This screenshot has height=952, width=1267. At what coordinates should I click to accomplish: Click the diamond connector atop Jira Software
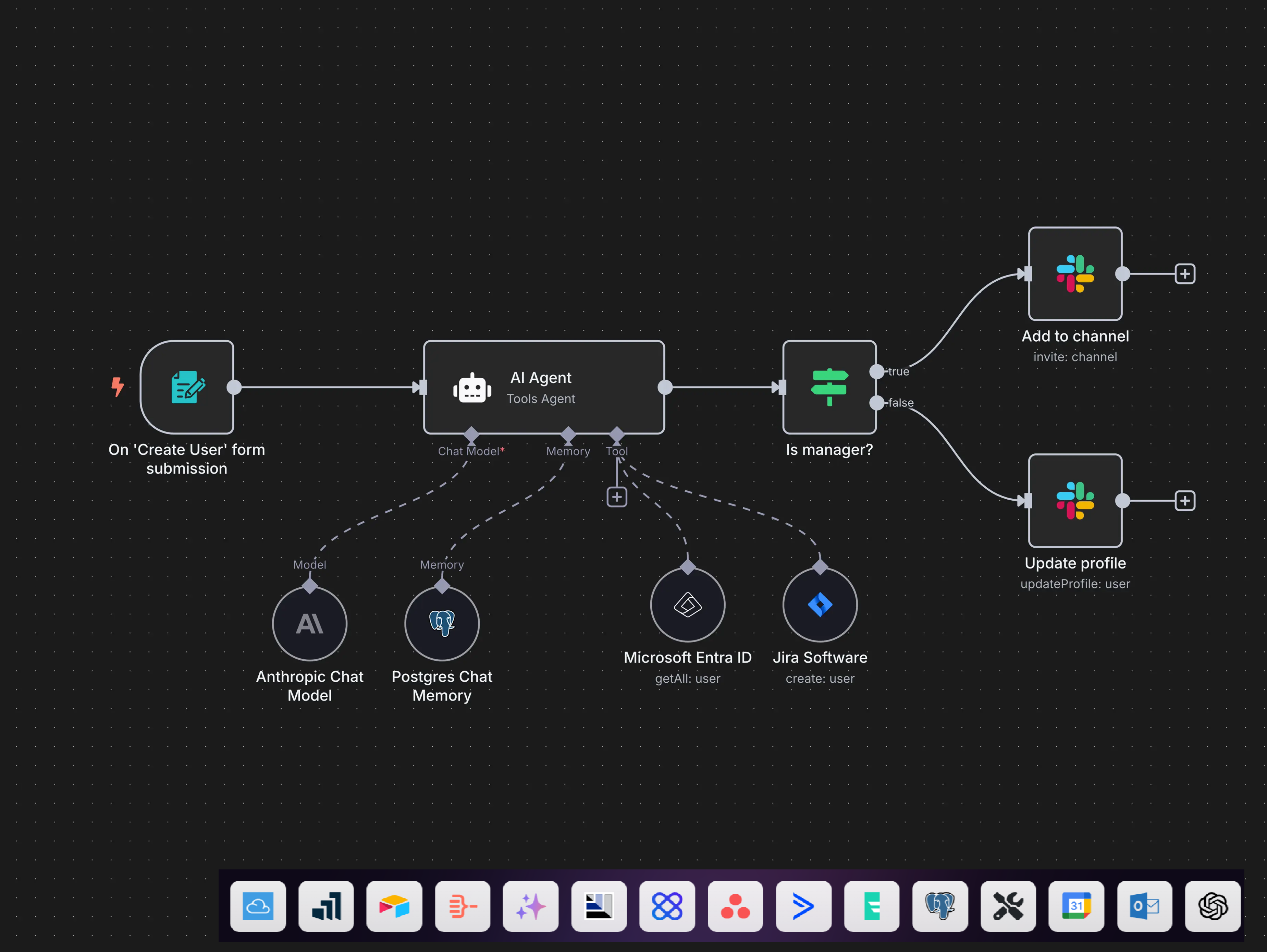[820, 567]
